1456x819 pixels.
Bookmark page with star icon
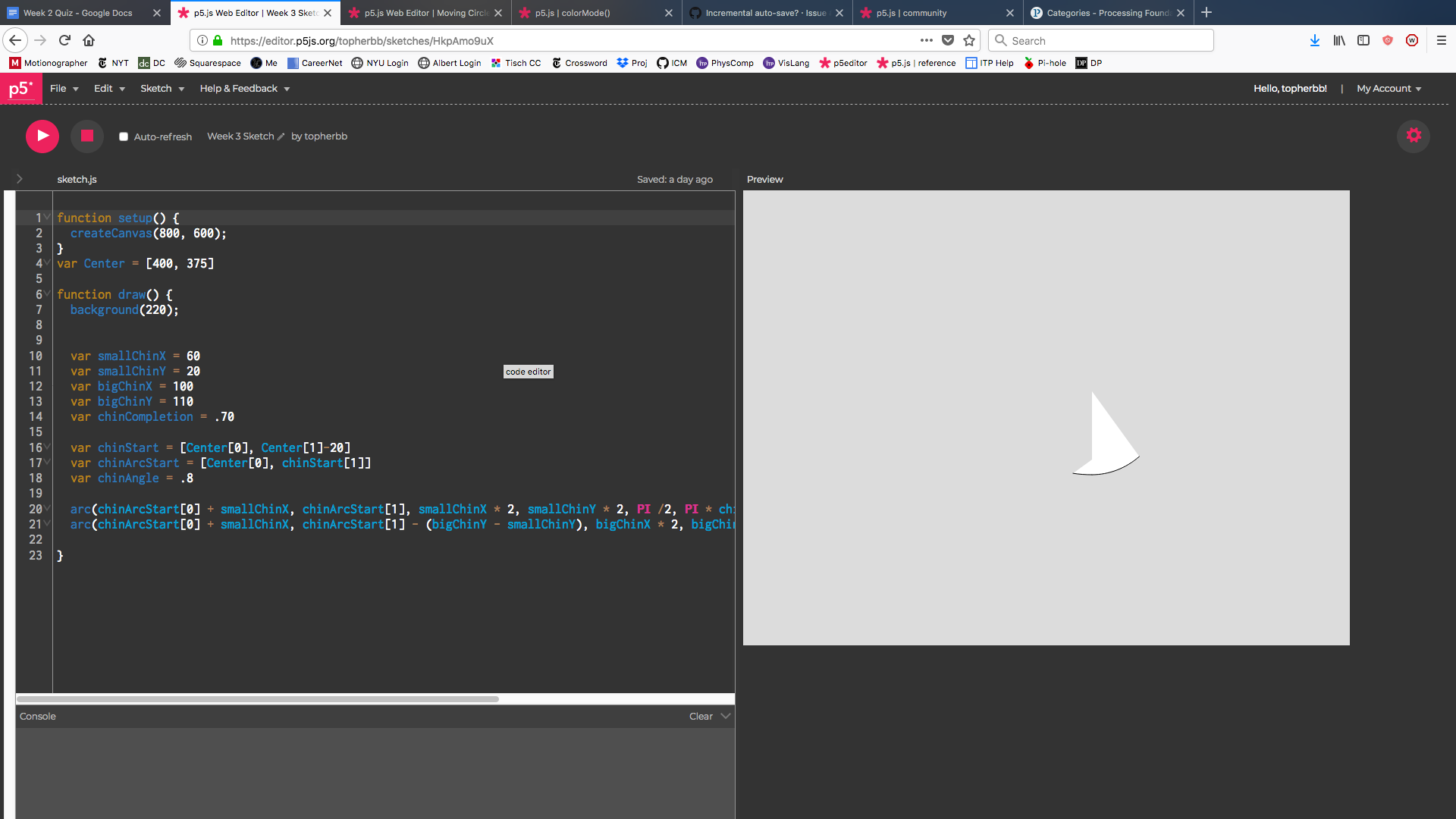click(x=969, y=40)
